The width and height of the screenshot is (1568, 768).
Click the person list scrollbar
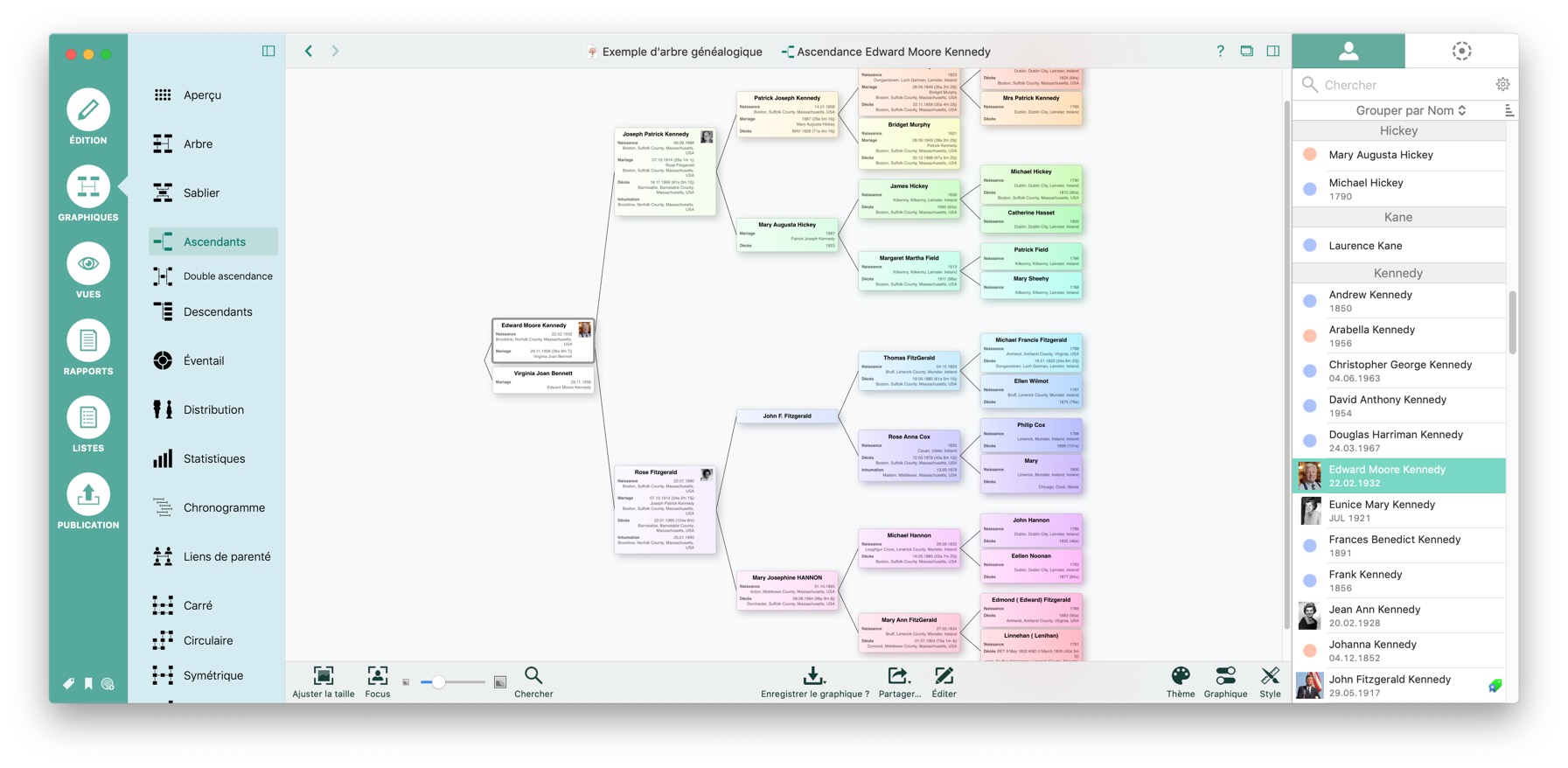click(1512, 322)
